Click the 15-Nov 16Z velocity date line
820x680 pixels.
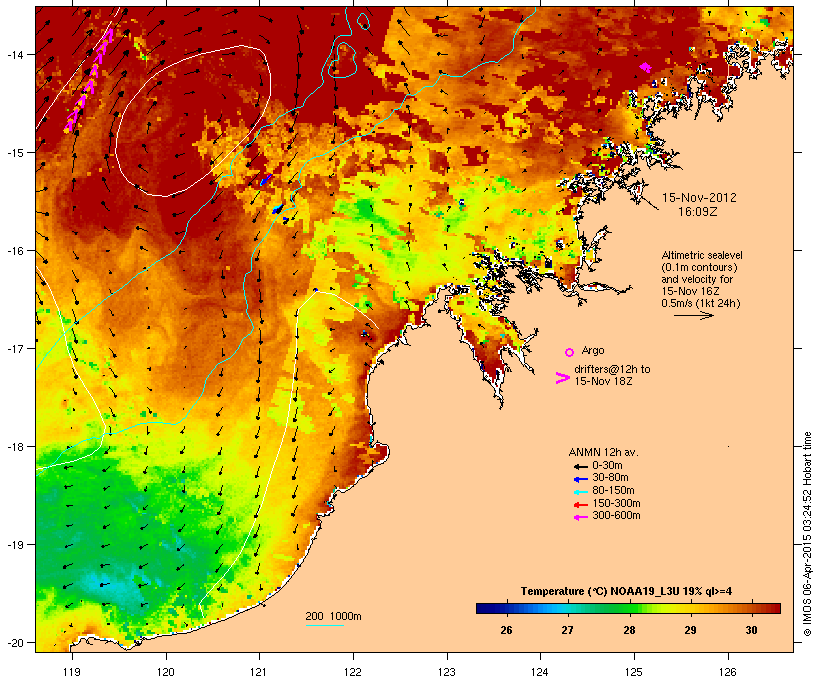coord(690,291)
